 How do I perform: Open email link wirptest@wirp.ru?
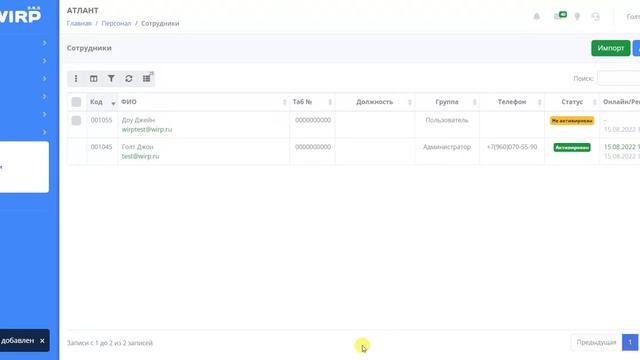pos(147,129)
